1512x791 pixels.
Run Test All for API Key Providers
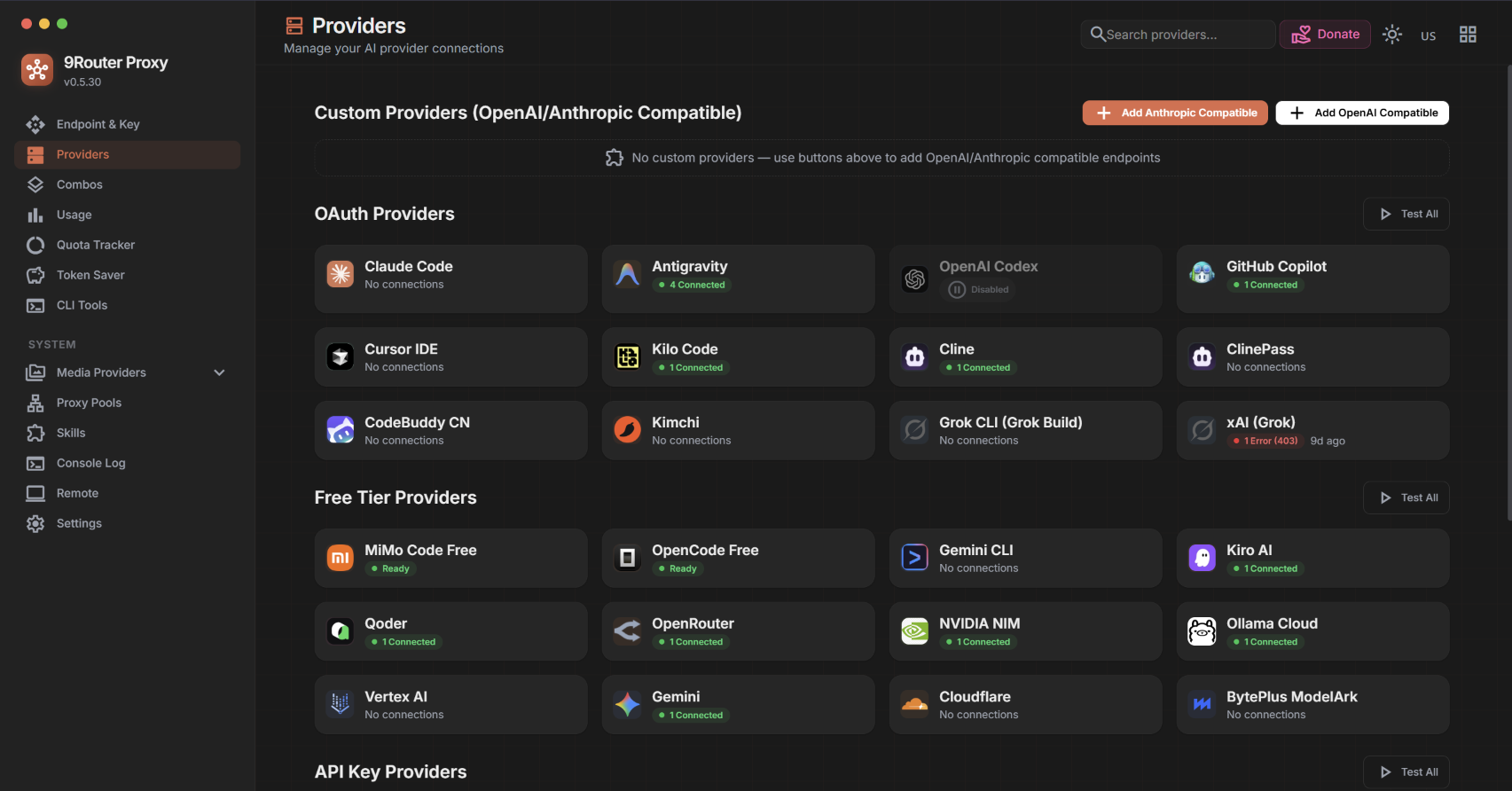(x=1406, y=772)
